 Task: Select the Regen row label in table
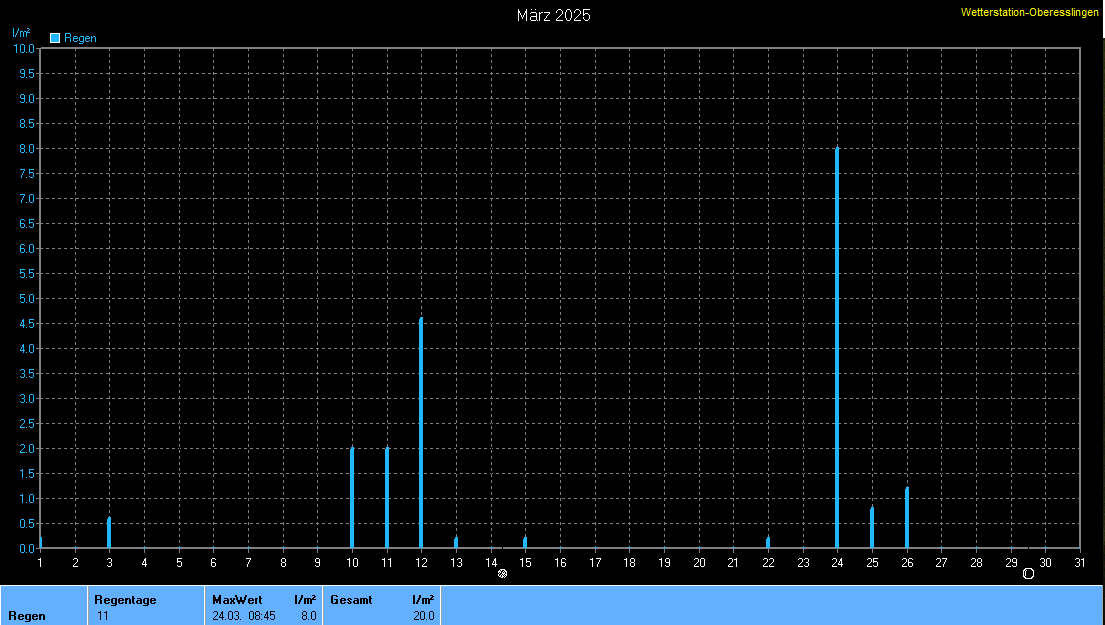click(x=27, y=616)
